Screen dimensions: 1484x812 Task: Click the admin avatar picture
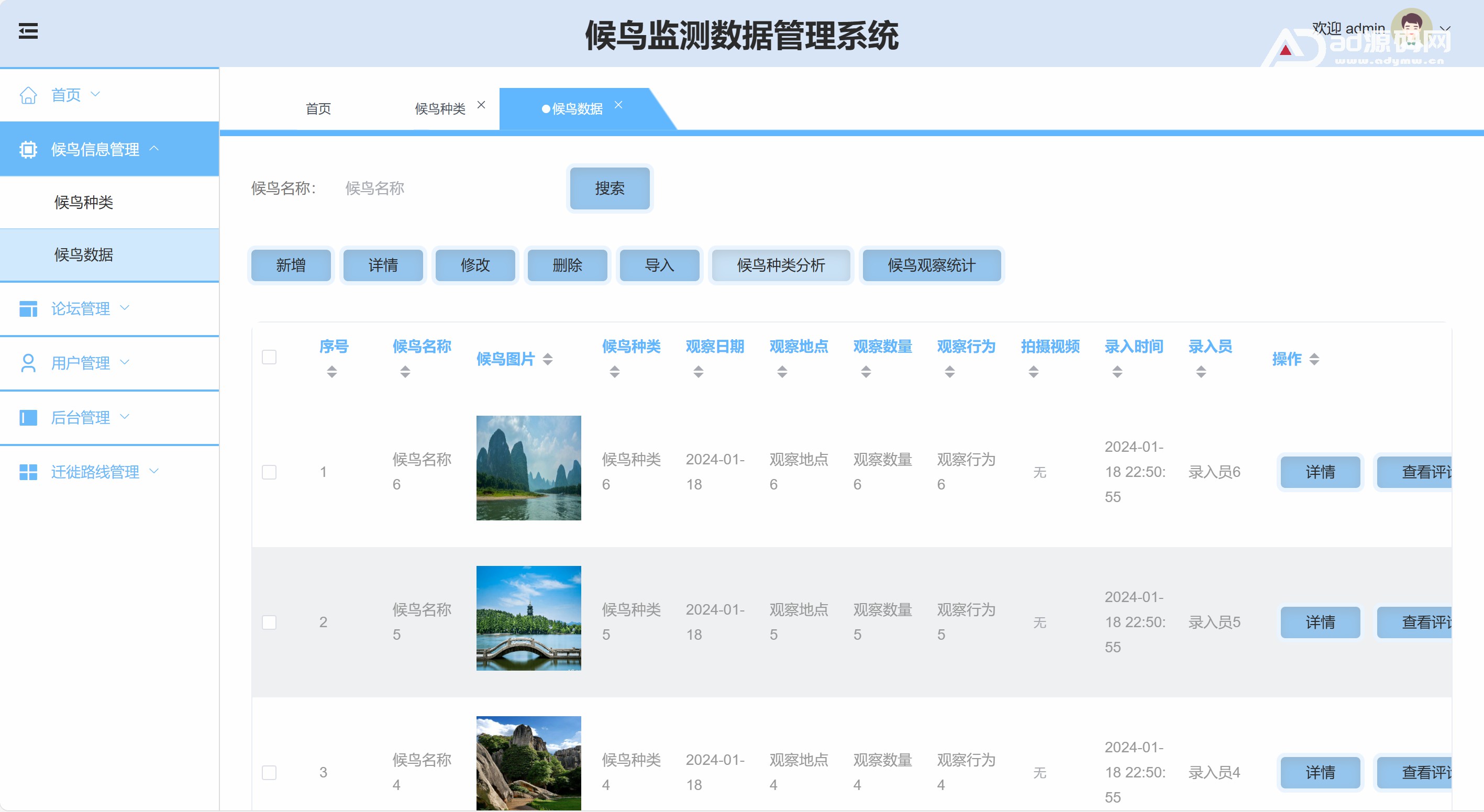(1410, 28)
